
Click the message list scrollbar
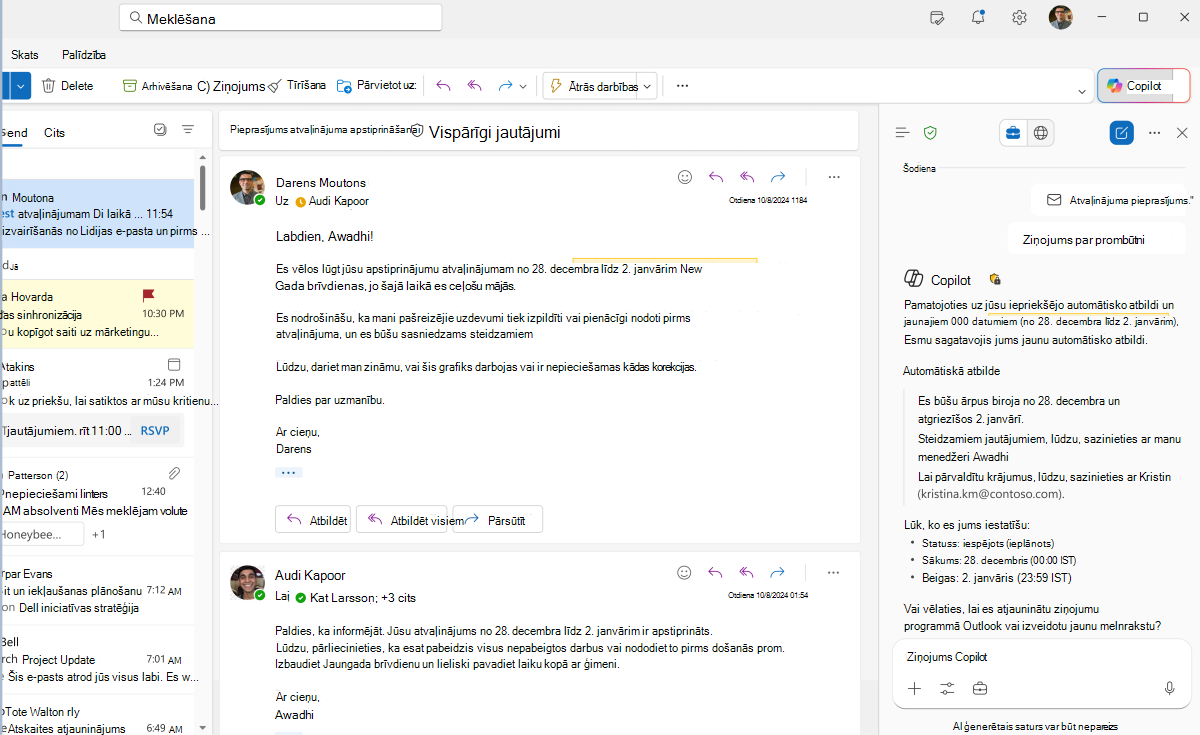point(203,187)
